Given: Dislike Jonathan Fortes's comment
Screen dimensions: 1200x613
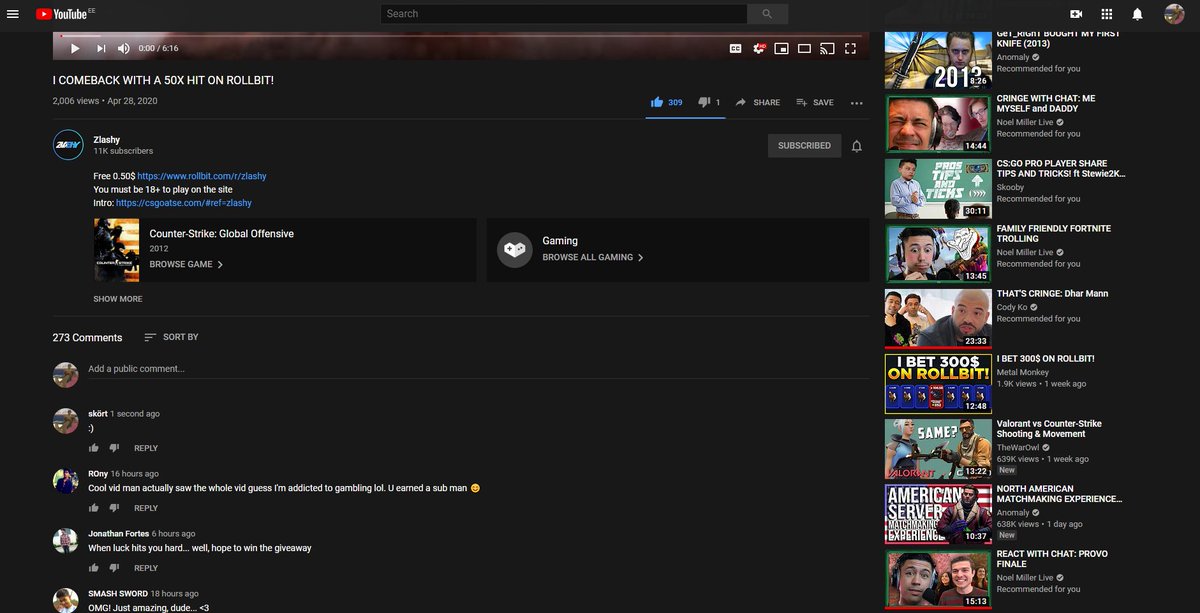Looking at the screenshot, I should (x=114, y=568).
